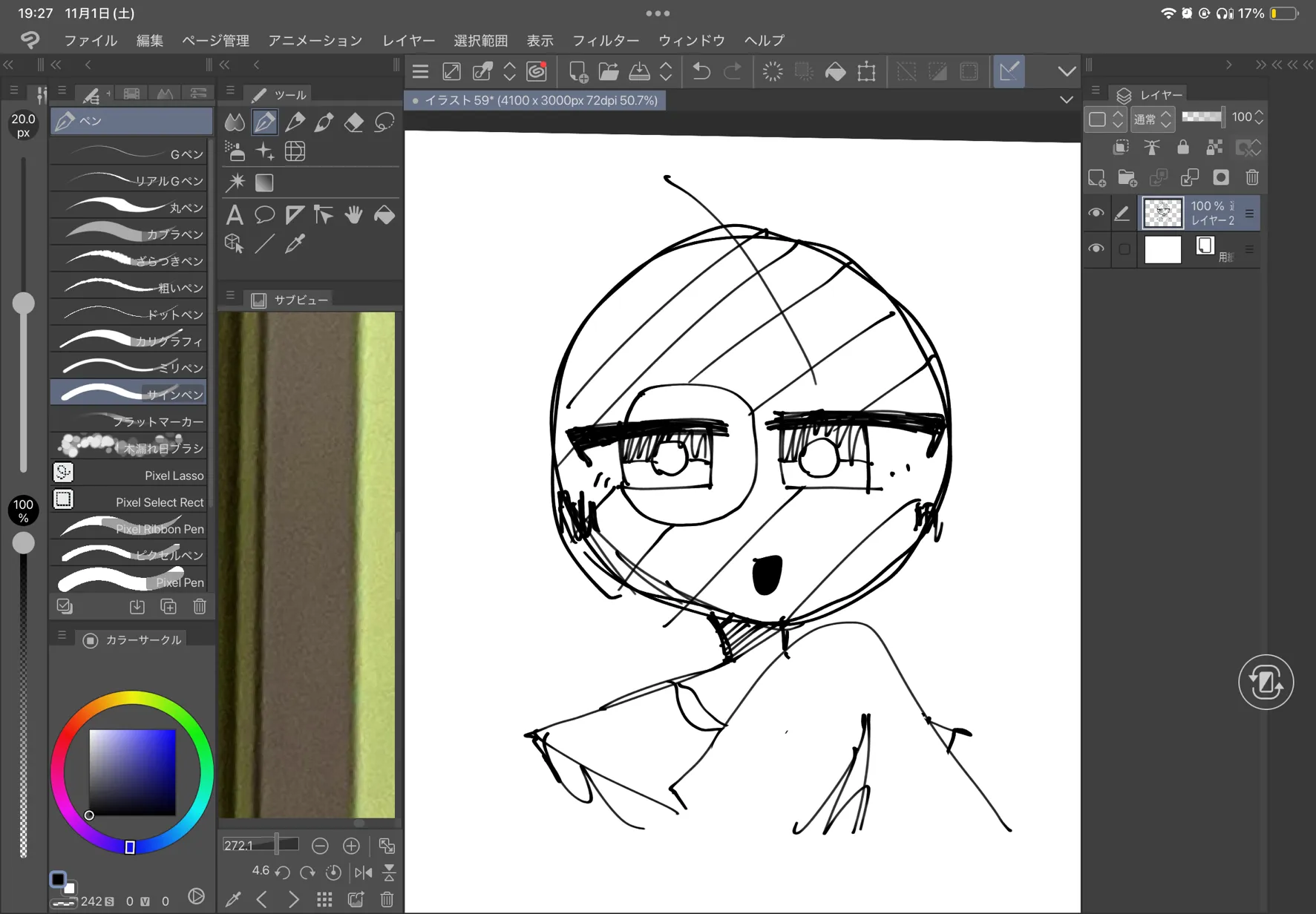Open the ファイル menu
Viewport: 1316px width, 914px height.
91,41
